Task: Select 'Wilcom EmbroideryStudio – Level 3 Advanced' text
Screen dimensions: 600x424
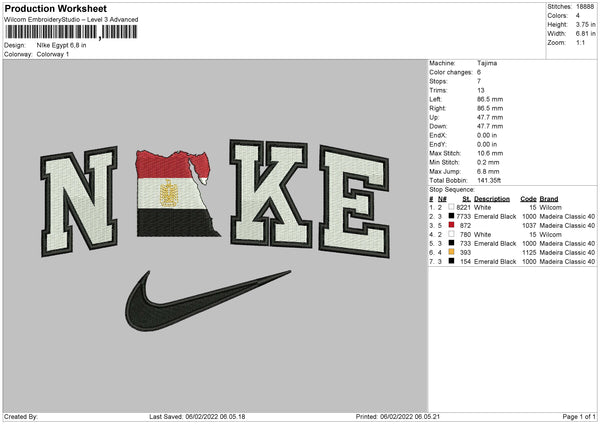Action: coord(71,20)
